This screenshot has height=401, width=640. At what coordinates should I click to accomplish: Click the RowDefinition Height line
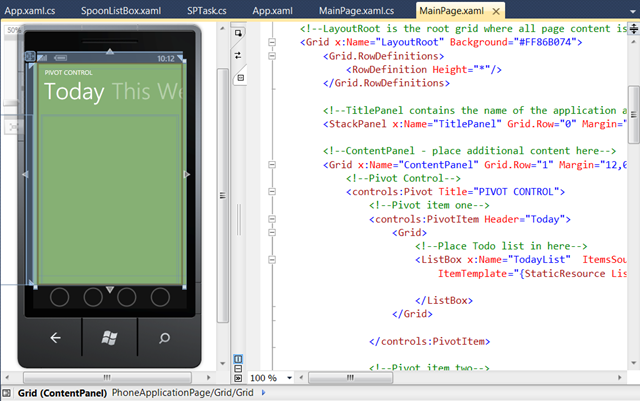[x=424, y=69]
